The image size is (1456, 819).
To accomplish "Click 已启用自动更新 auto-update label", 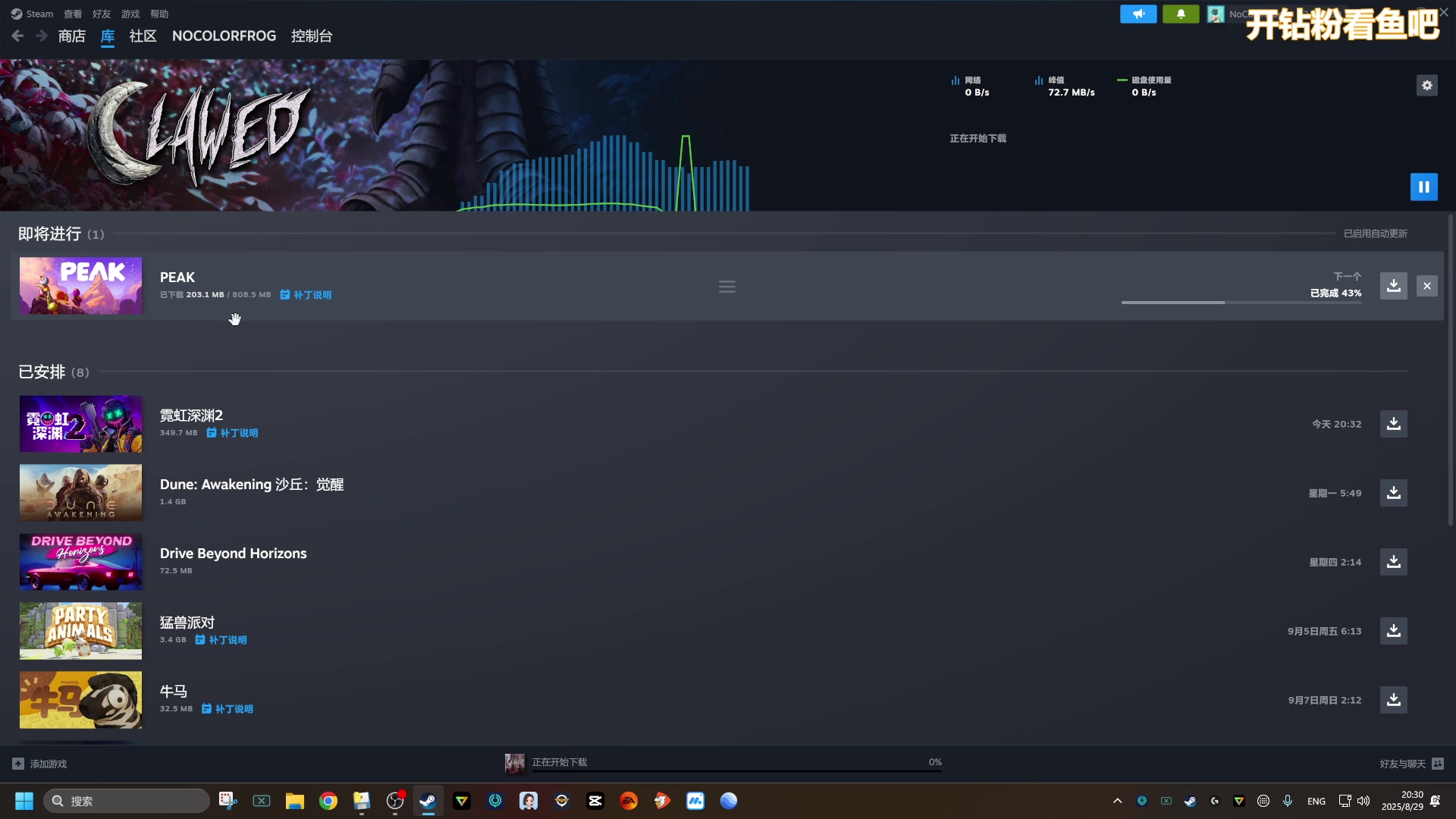I will pos(1375,234).
